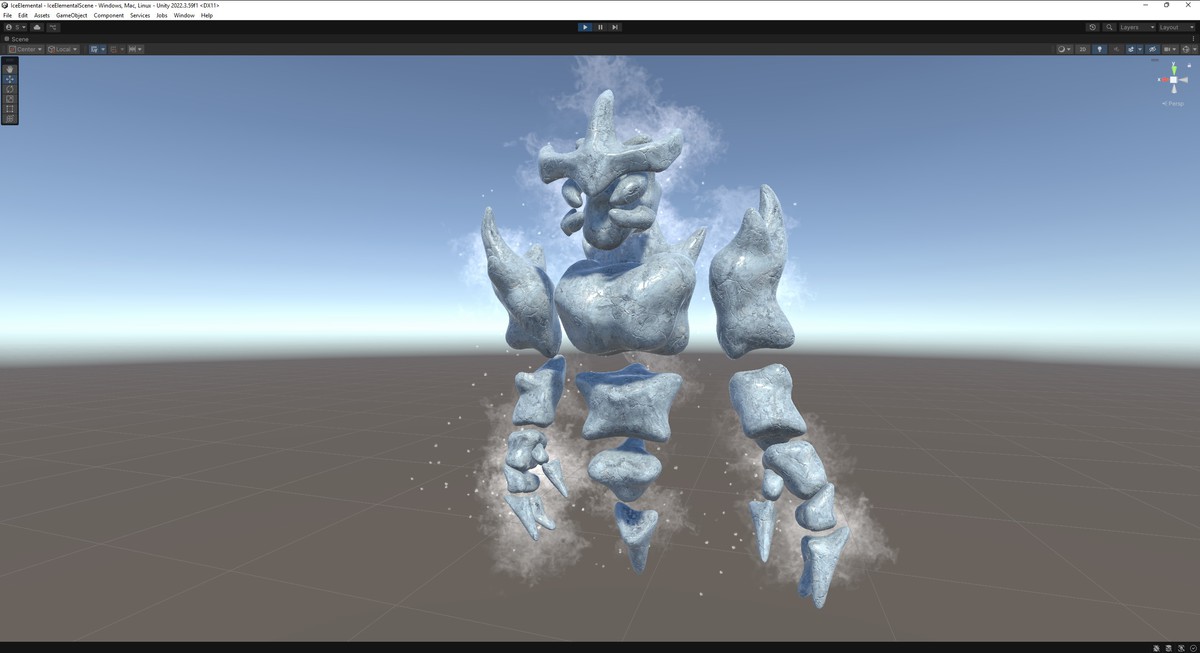
Task: Select the Transform tool
Action: point(10,119)
